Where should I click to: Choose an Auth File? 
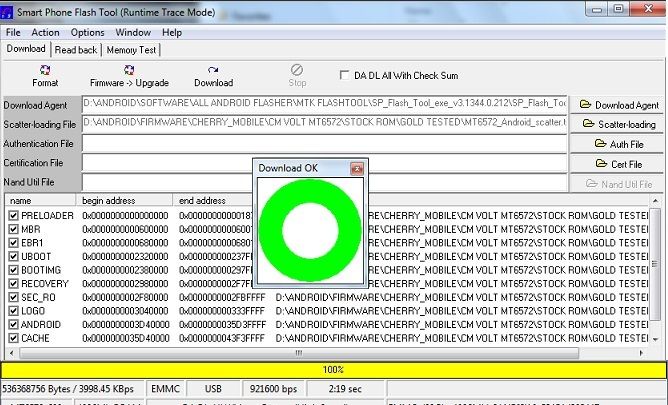click(x=619, y=144)
